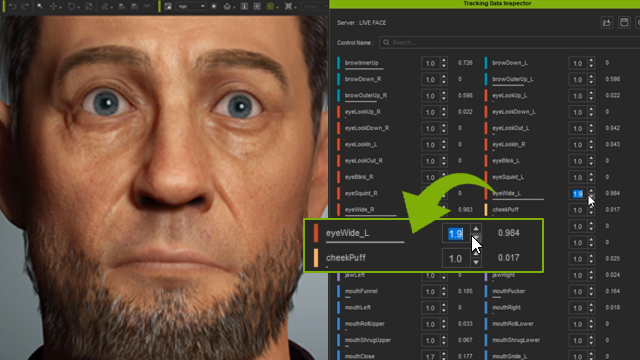
Task: Activate the Move tool in the toolbar
Action: (53, 7)
